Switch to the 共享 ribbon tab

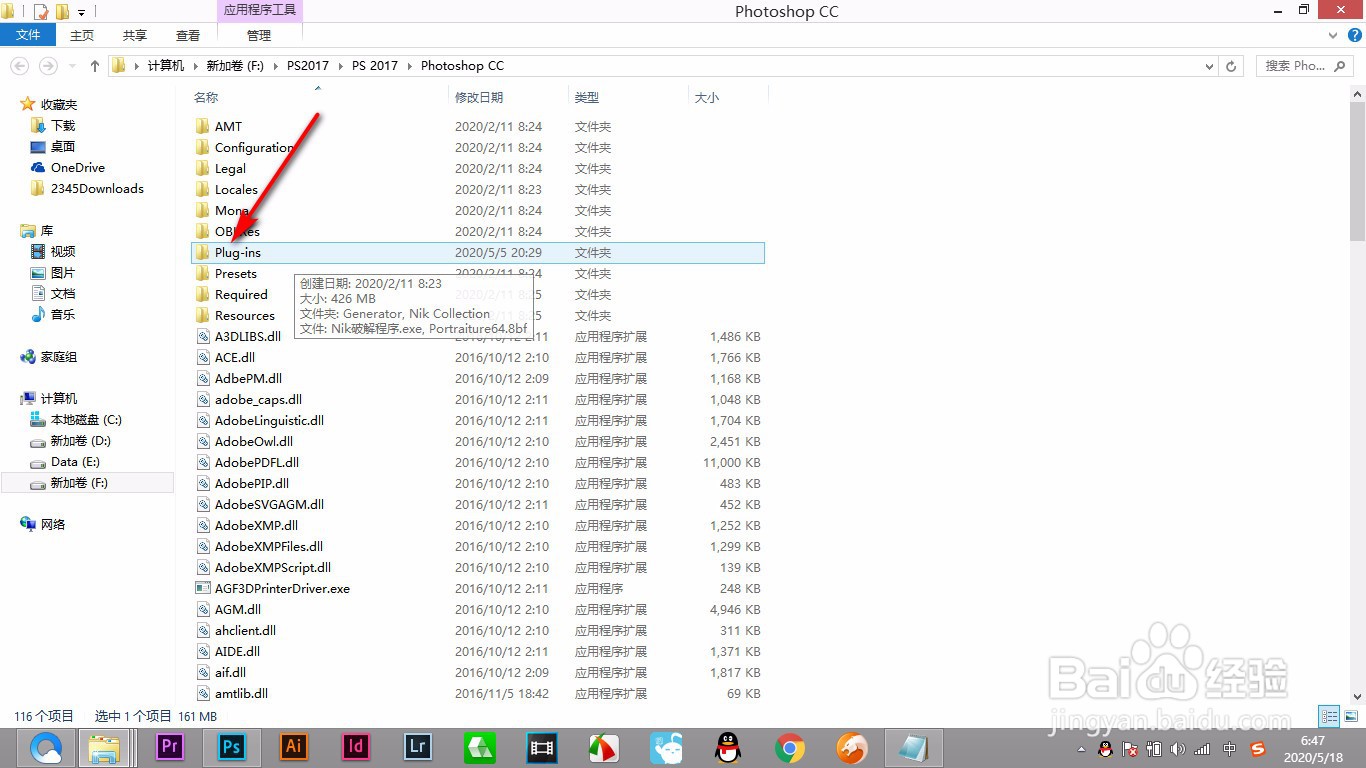(x=135, y=35)
